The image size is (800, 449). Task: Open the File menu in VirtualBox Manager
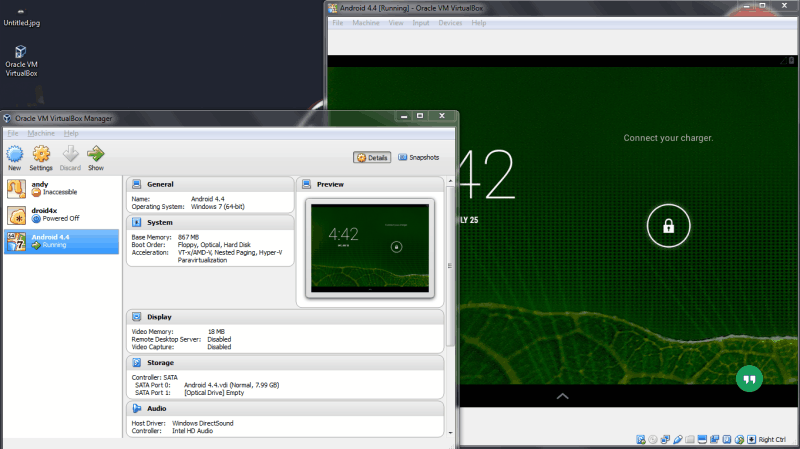13,133
